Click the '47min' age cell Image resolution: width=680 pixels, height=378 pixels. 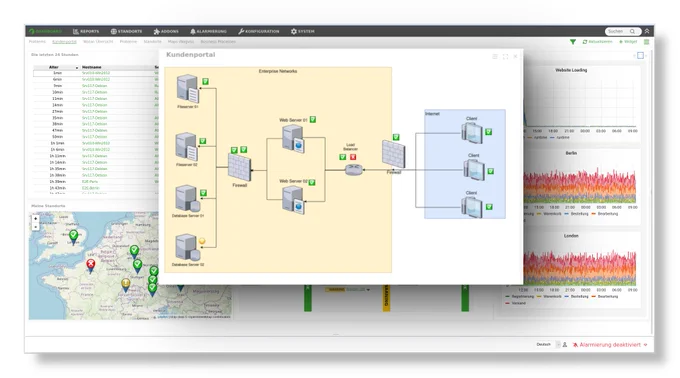[58, 130]
